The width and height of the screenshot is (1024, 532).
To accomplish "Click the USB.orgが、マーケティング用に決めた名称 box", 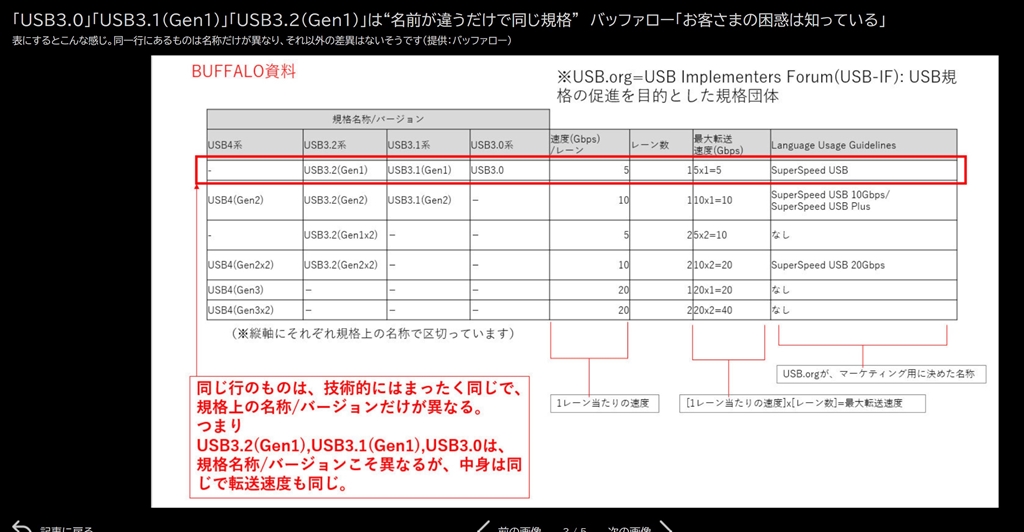I will (x=881, y=374).
